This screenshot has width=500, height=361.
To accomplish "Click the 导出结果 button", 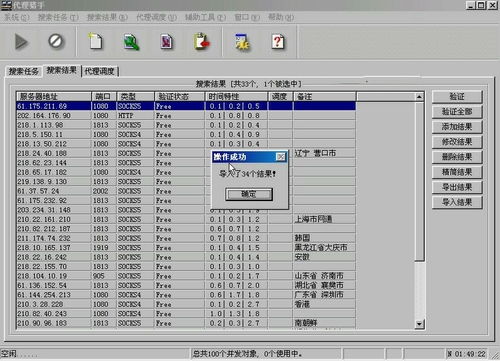I will pyautogui.click(x=457, y=187).
